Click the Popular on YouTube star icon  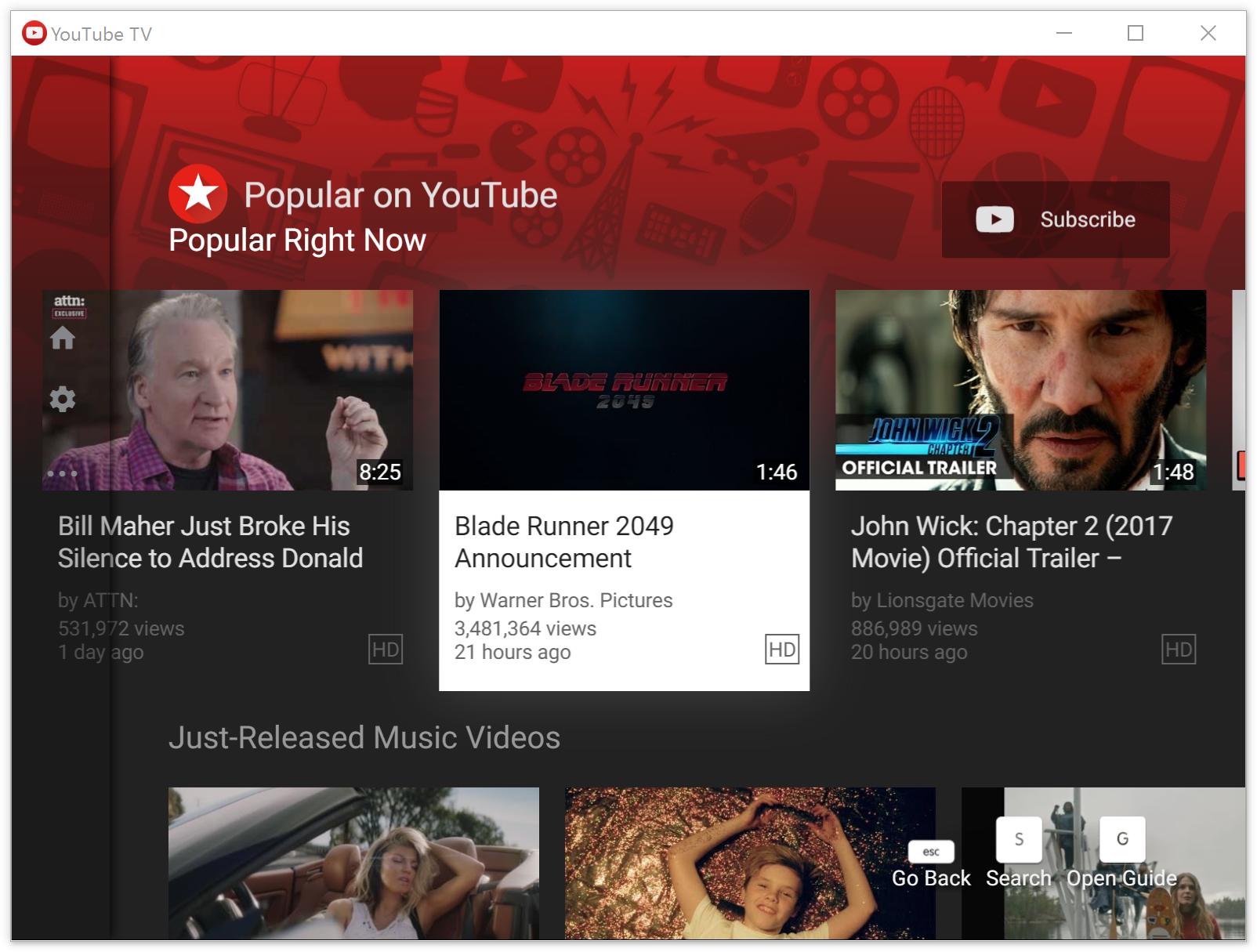[x=198, y=194]
